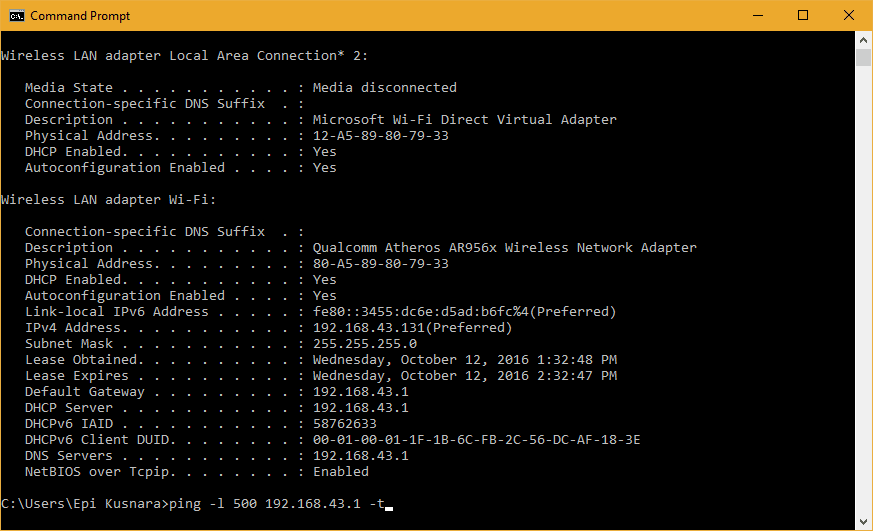Close the Command Prompt window

point(849,16)
